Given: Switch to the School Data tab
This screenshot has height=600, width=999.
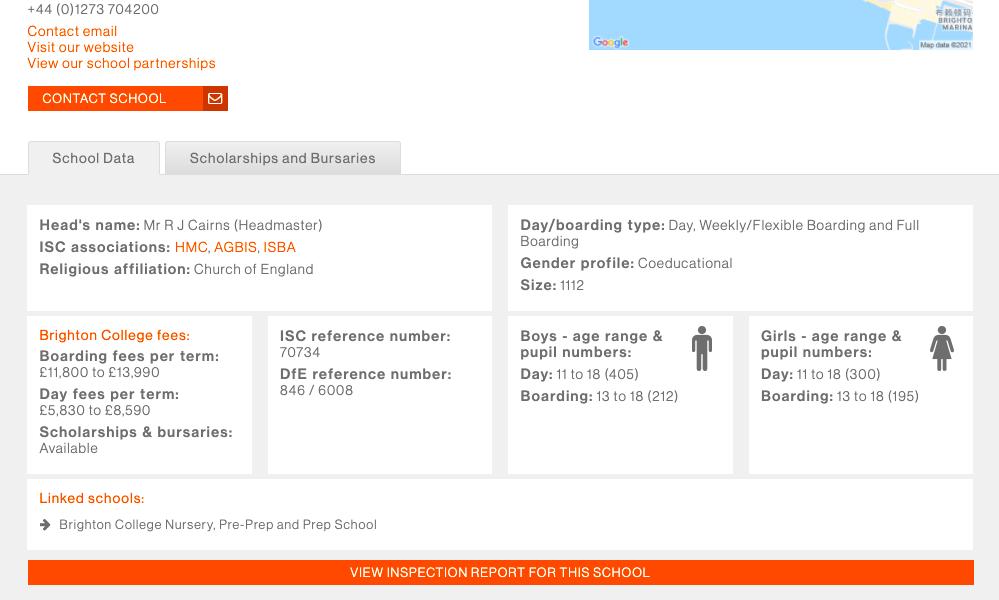Looking at the screenshot, I should point(94,158).
